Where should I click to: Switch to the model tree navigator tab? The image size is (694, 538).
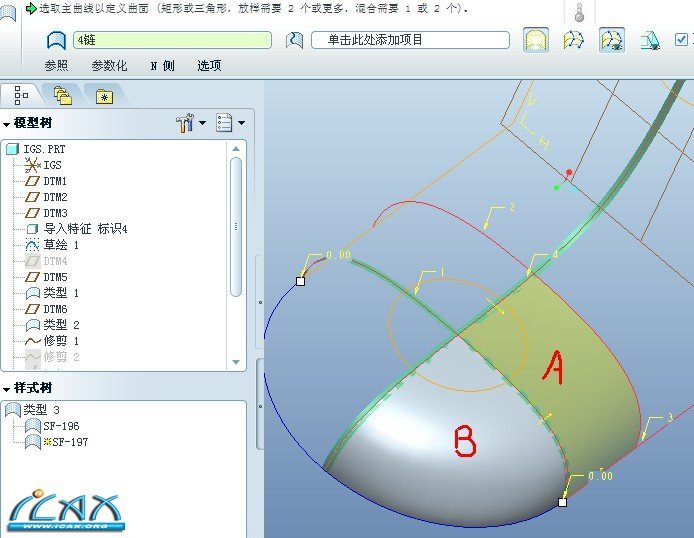(21, 96)
